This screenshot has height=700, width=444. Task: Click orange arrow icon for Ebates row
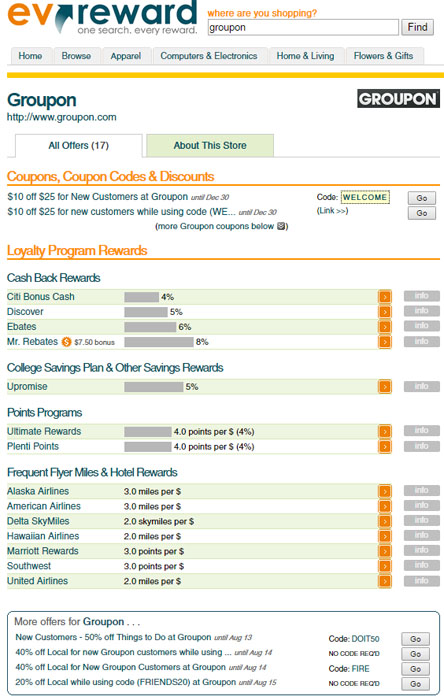click(x=385, y=326)
